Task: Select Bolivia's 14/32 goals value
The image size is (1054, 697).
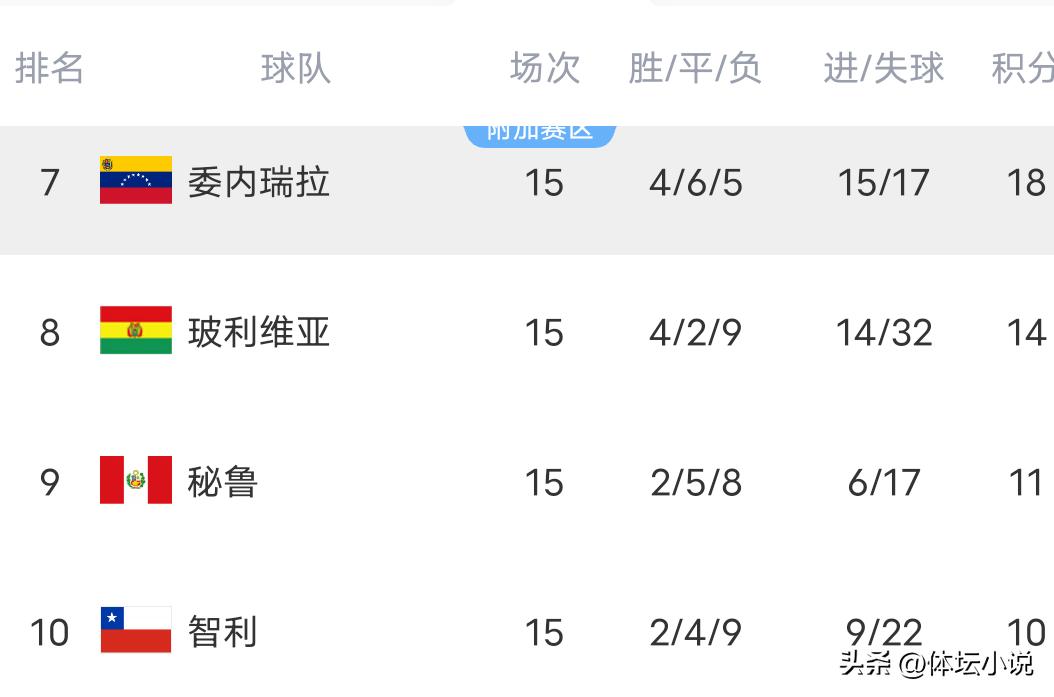Action: [884, 333]
